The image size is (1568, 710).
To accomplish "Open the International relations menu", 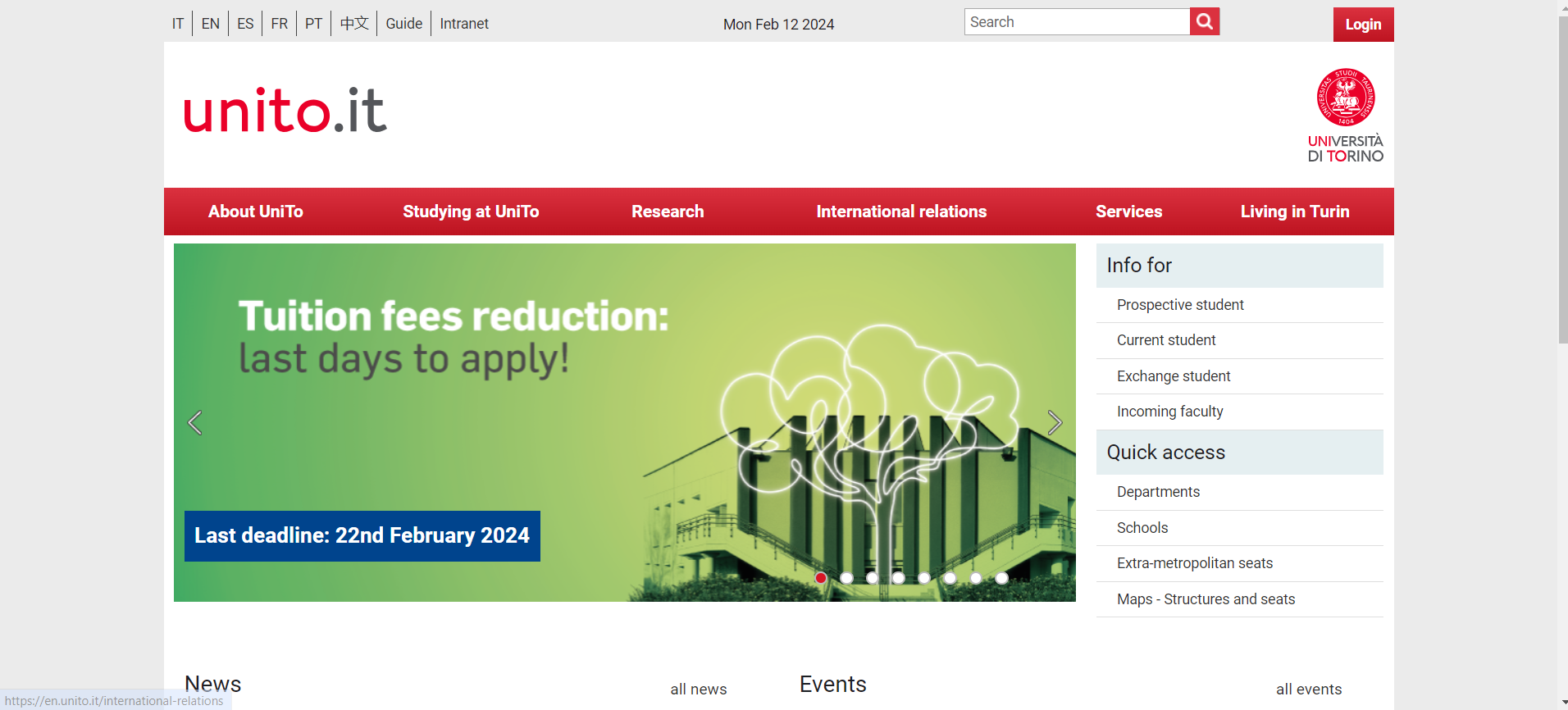I will pos(901,212).
